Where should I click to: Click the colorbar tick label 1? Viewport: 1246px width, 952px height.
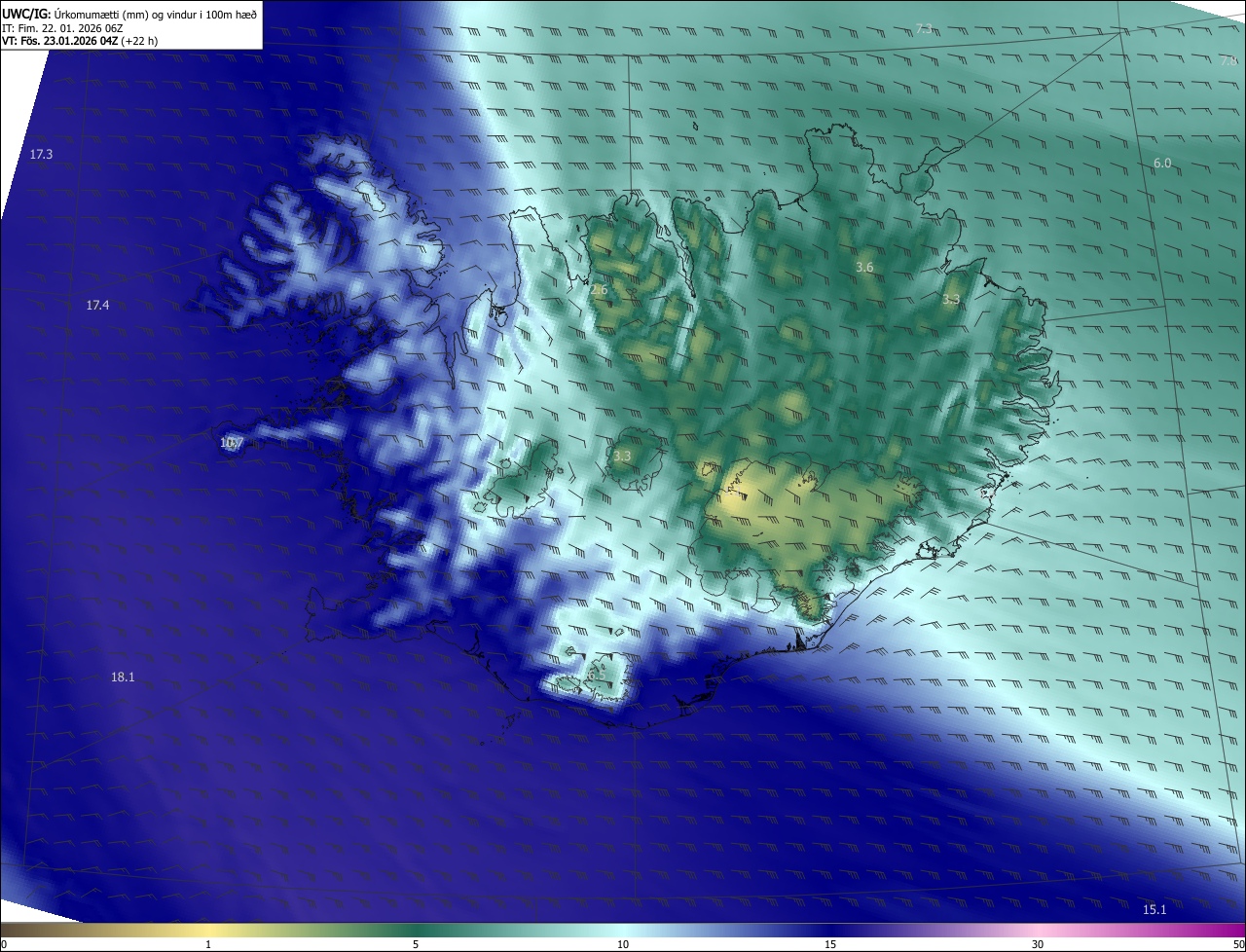208,944
